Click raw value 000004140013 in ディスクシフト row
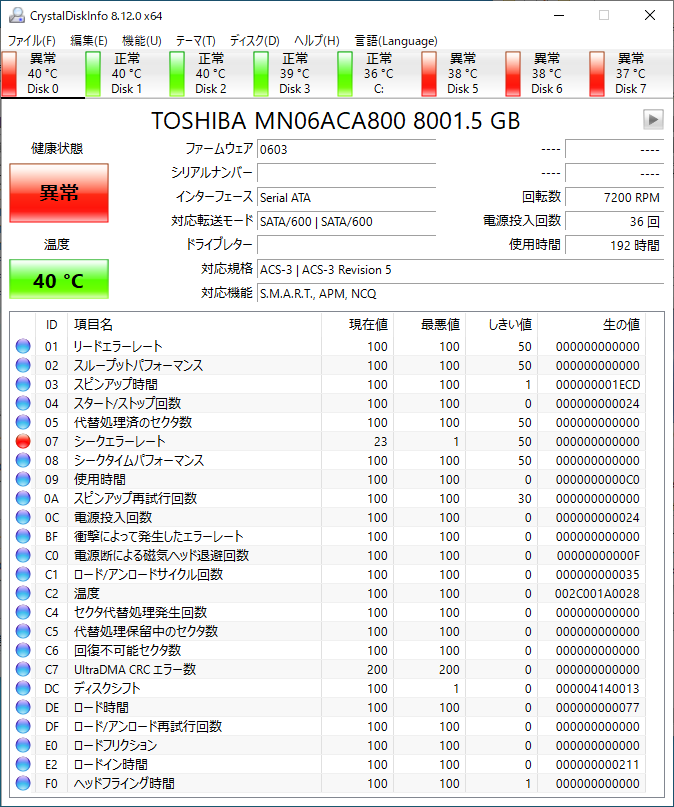674x807 pixels. [x=597, y=689]
